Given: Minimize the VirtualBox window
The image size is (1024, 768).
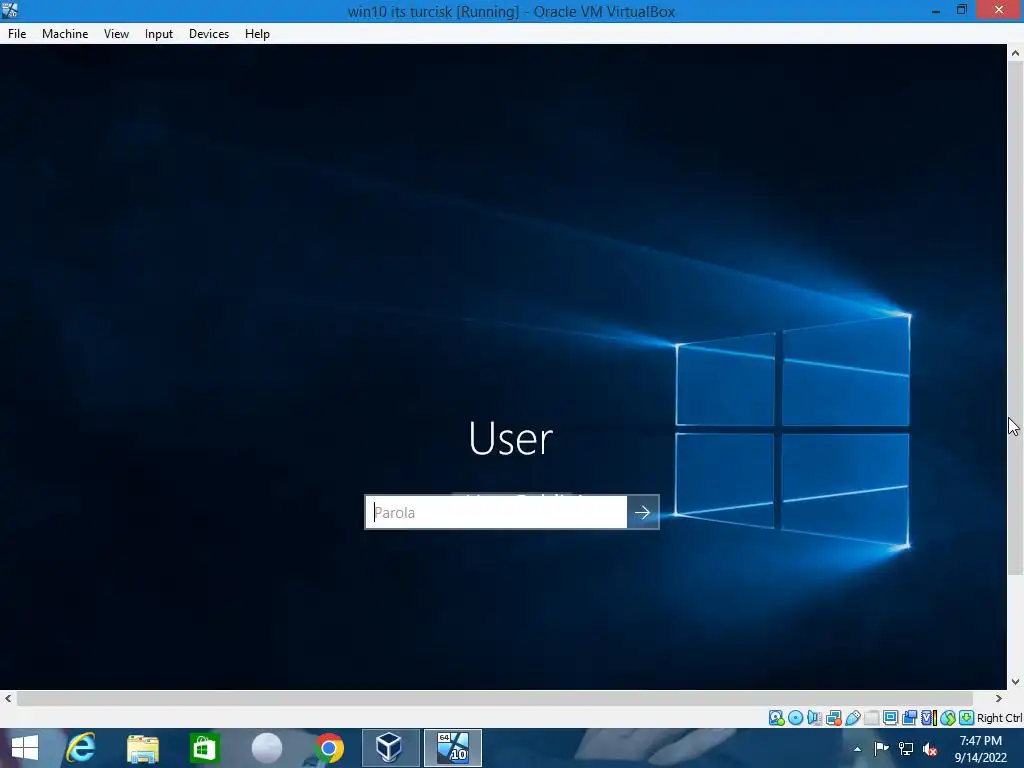Looking at the screenshot, I should pos(936,10).
